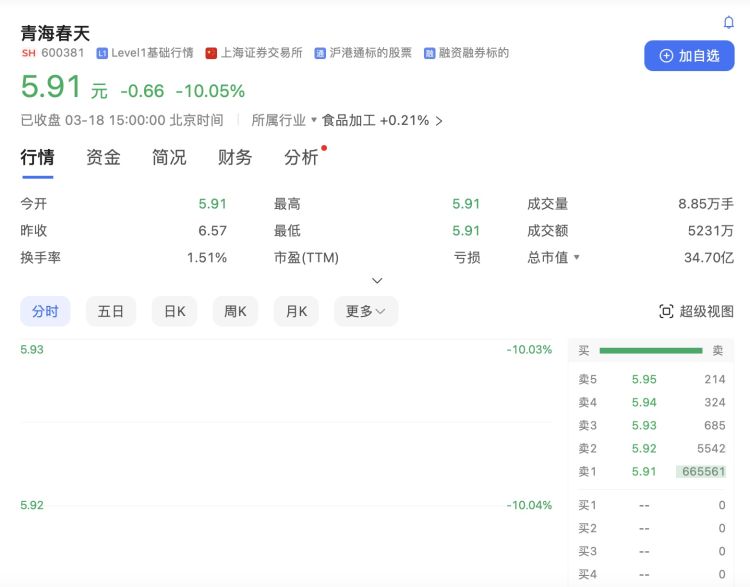Click the SH market tag icon
750x587 pixels.
29,53
